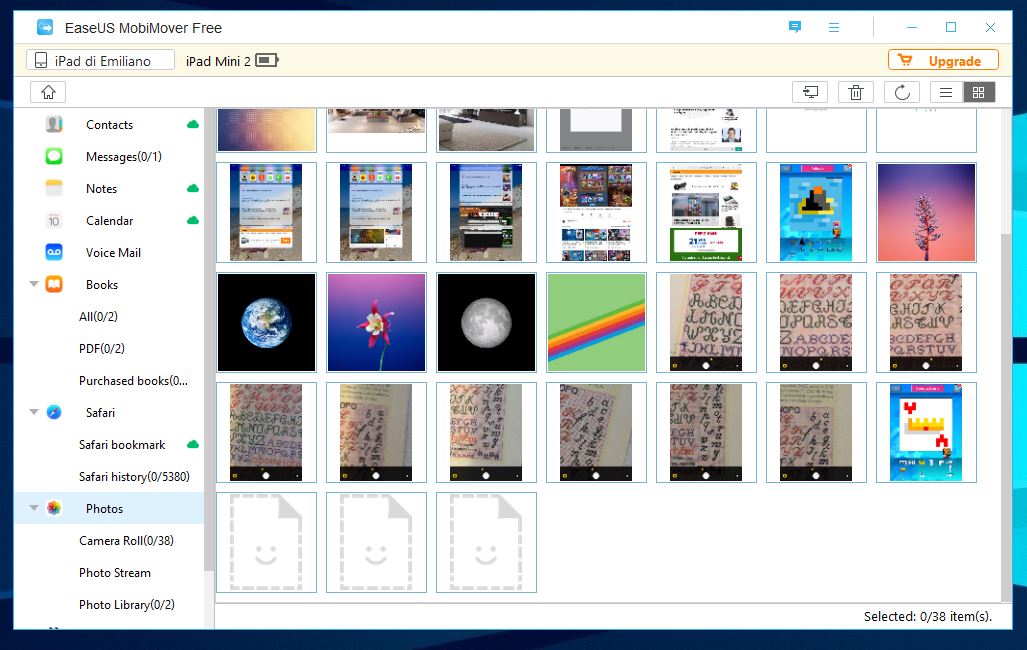Open Safari history(0/5380)
This screenshot has width=1027, height=650.
134,477
